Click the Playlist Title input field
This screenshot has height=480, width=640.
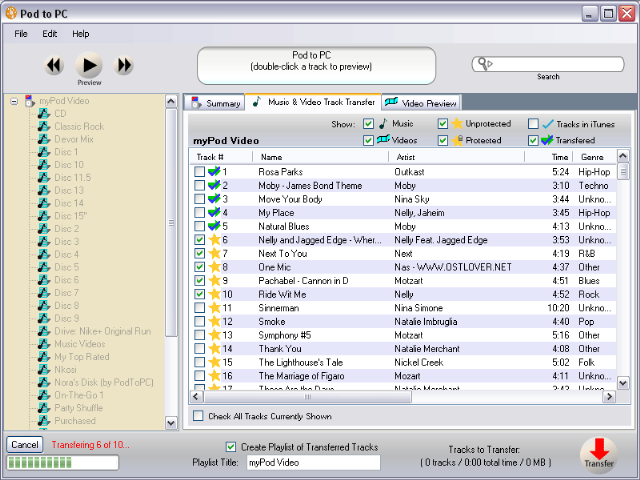click(313, 462)
